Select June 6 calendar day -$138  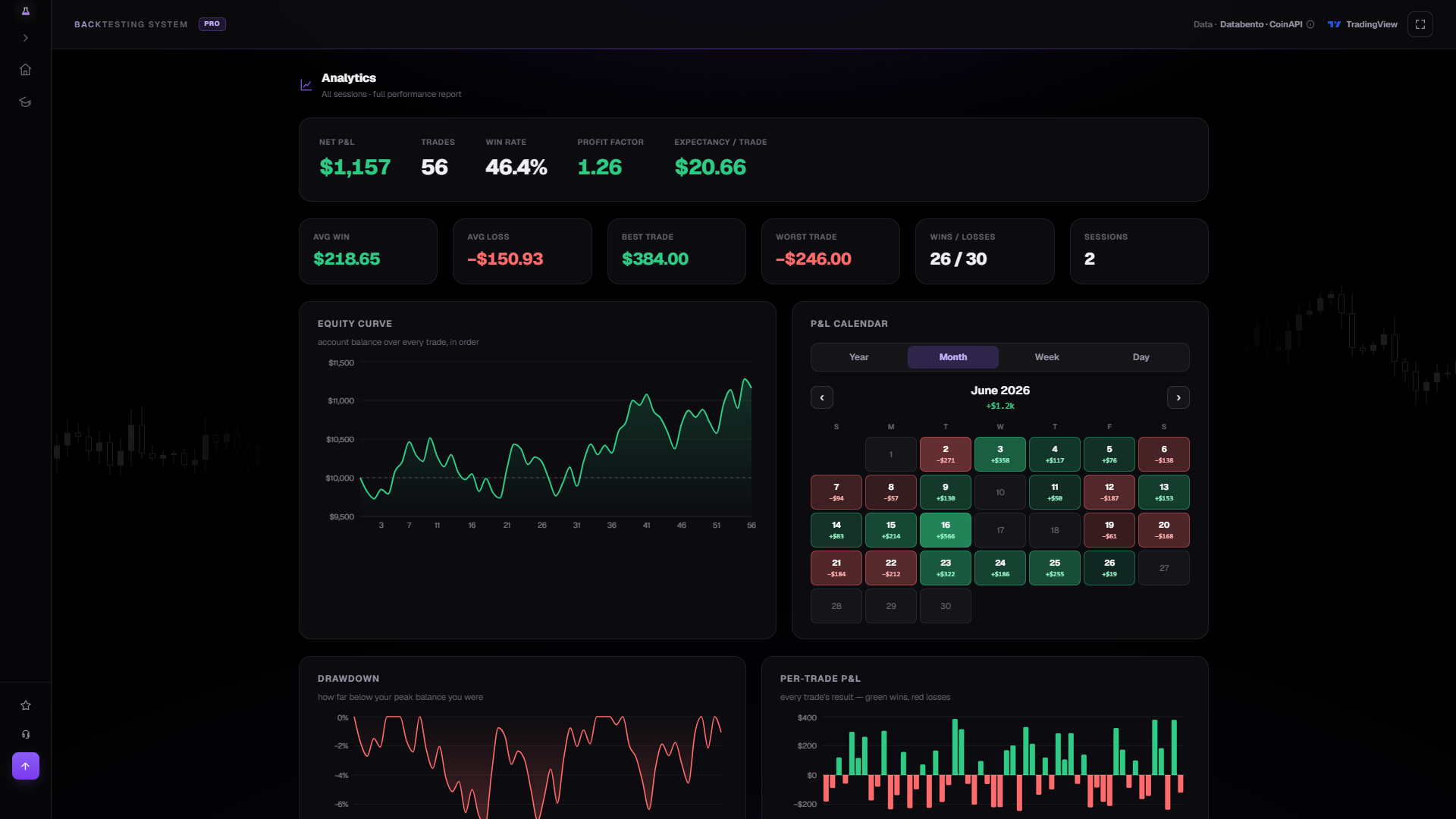1164,454
